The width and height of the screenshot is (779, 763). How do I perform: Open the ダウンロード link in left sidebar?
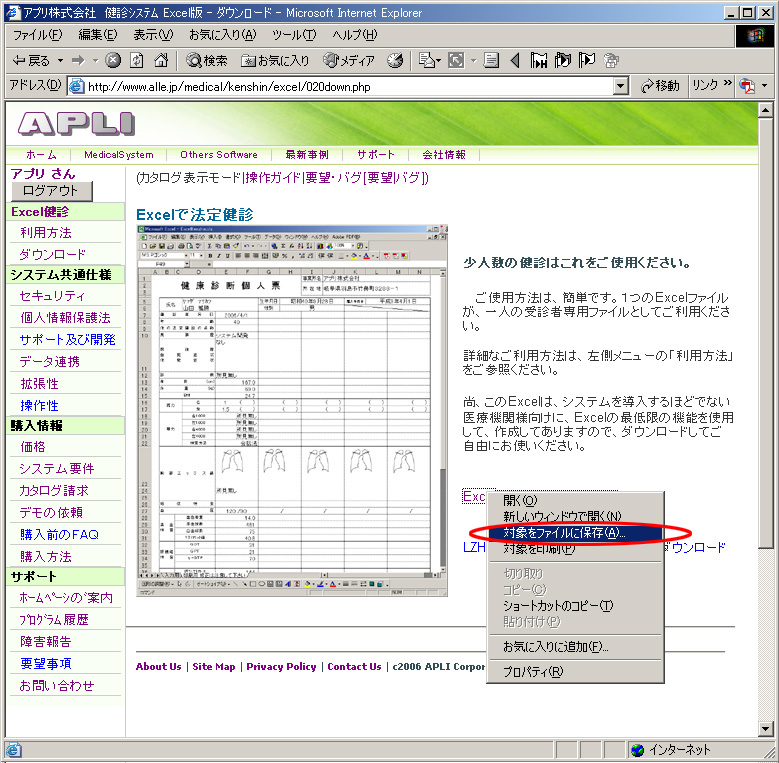pyautogui.click(x=52, y=254)
